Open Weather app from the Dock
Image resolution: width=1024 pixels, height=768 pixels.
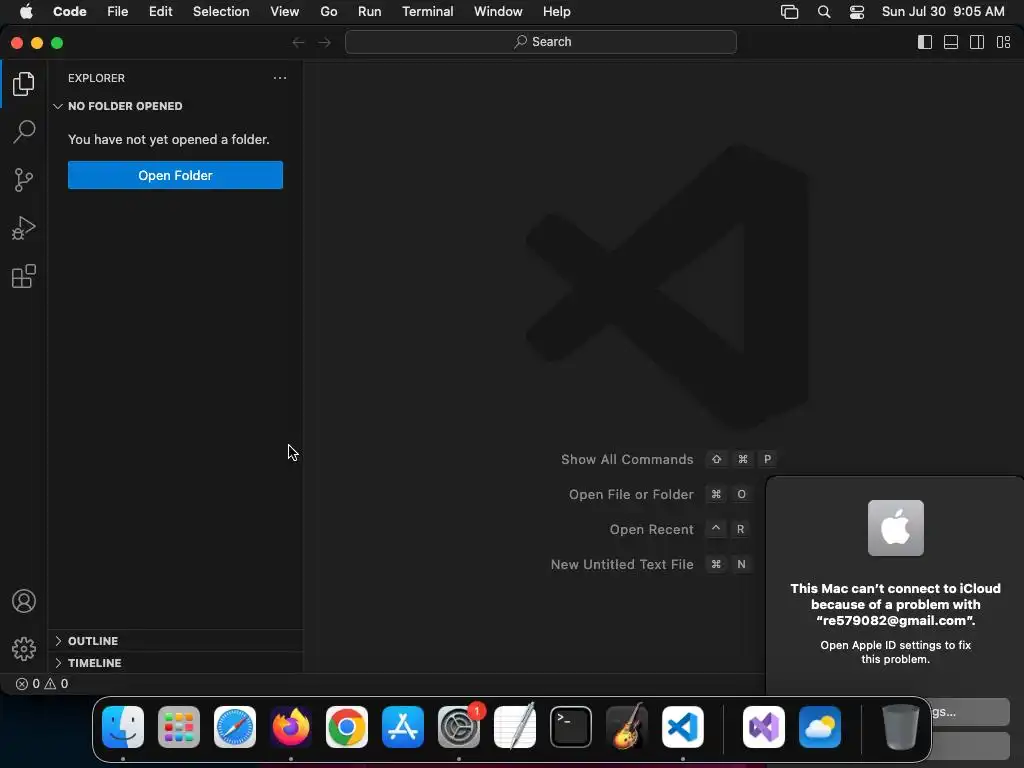pos(820,727)
